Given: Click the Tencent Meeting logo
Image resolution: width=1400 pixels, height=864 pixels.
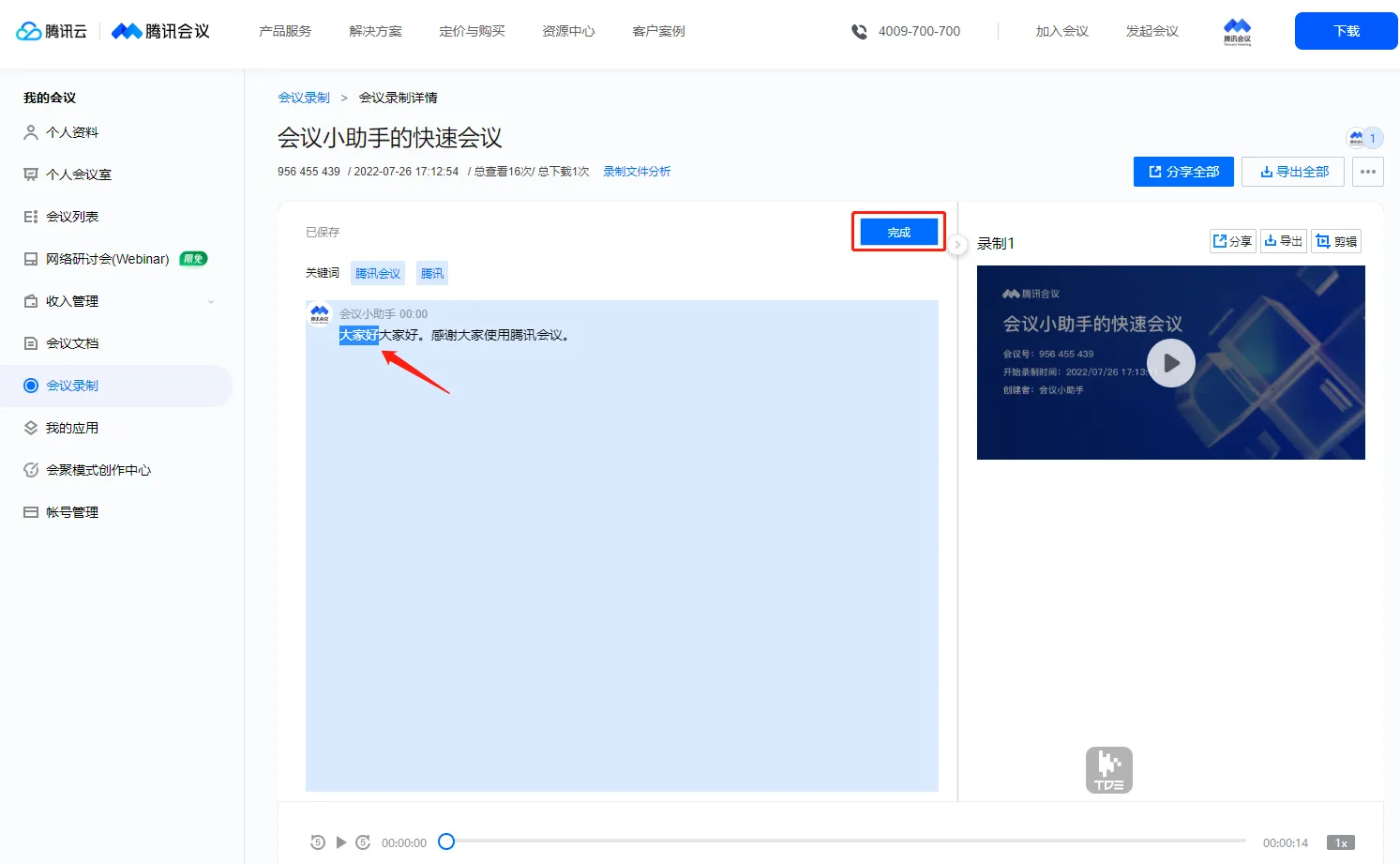Looking at the screenshot, I should coord(160,31).
